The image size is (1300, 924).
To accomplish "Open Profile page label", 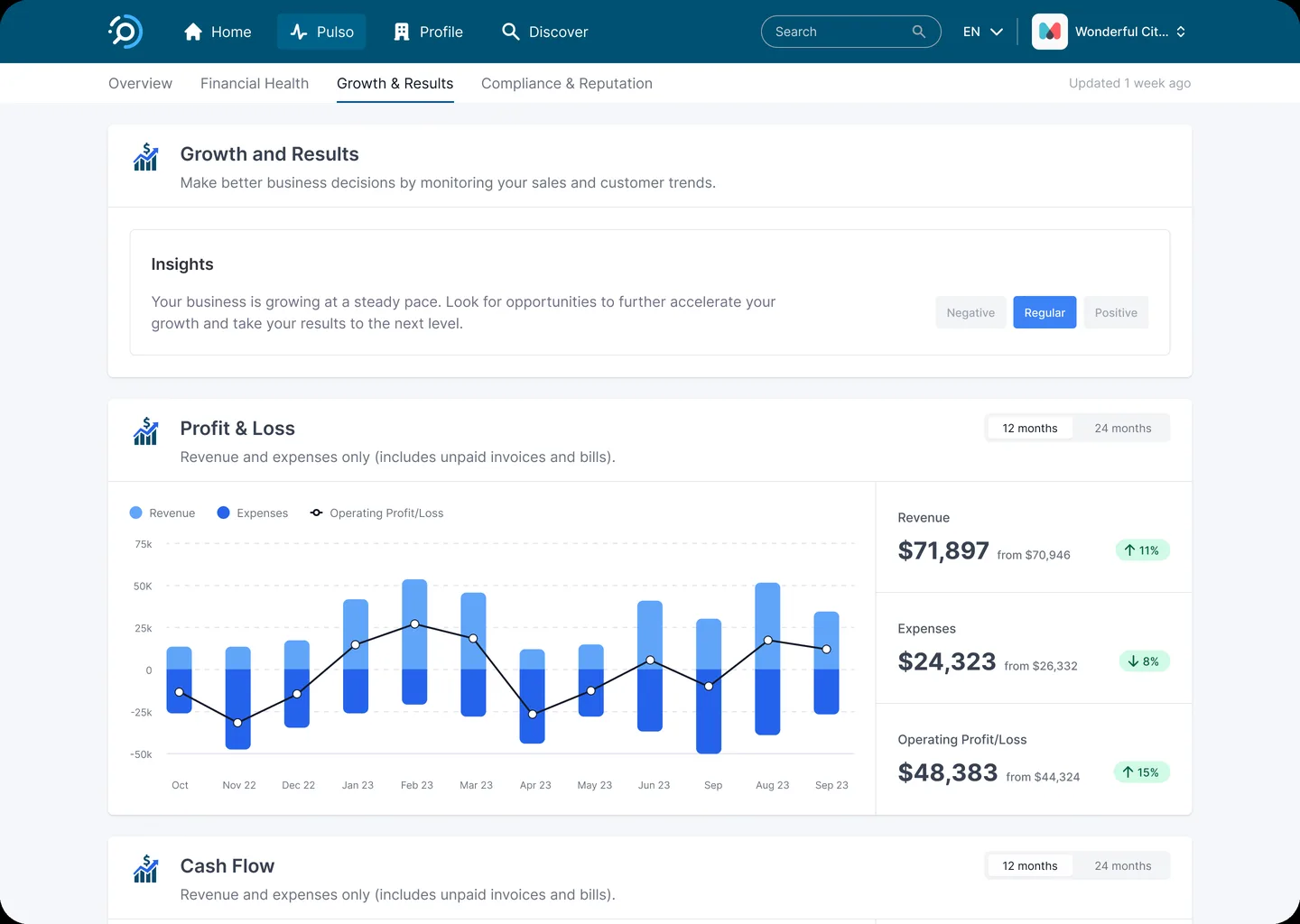I will point(441,32).
